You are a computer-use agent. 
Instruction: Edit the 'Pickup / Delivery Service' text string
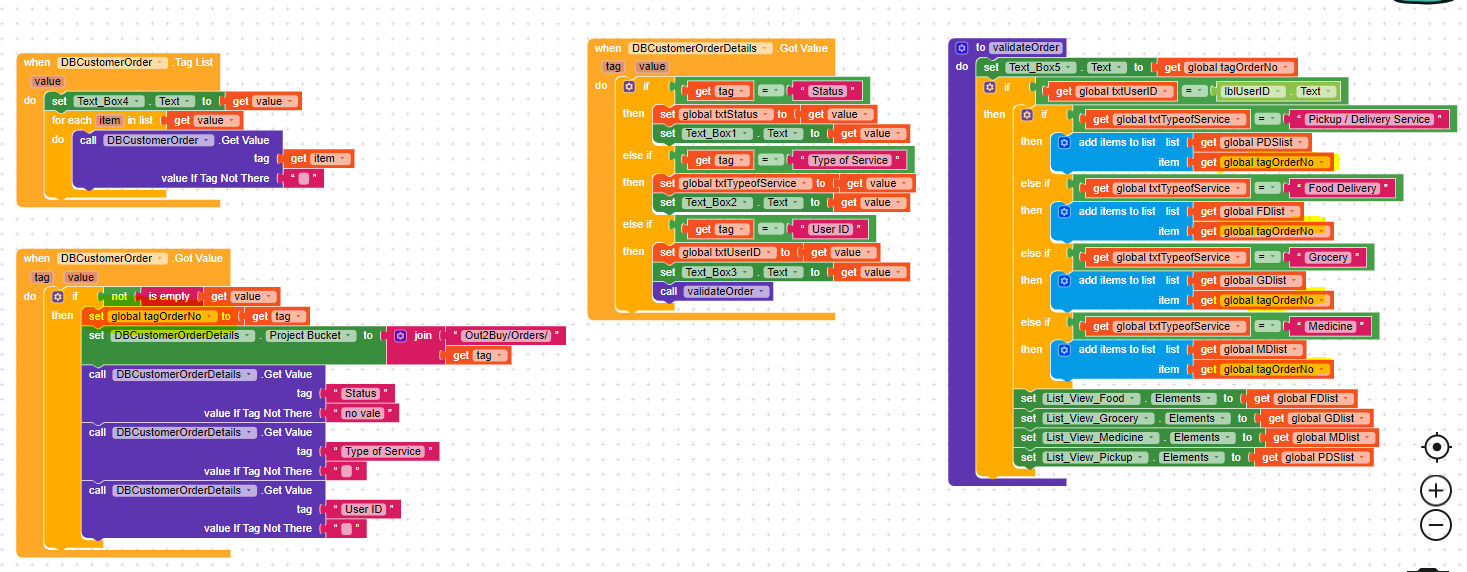coord(1368,119)
